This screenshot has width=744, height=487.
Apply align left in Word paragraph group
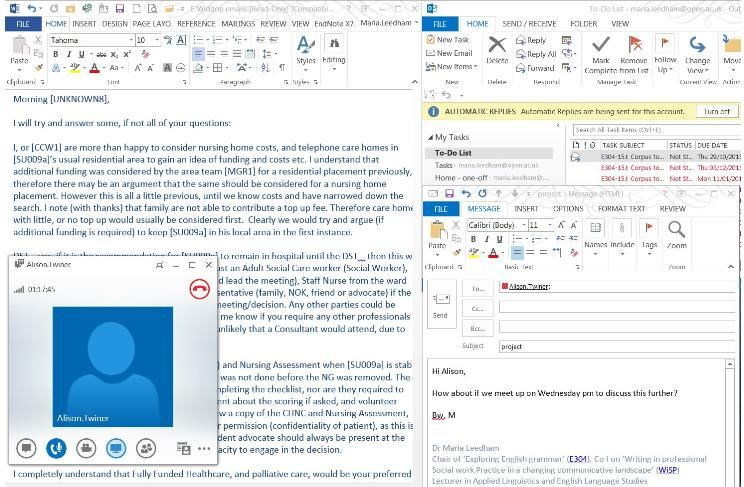(x=198, y=54)
